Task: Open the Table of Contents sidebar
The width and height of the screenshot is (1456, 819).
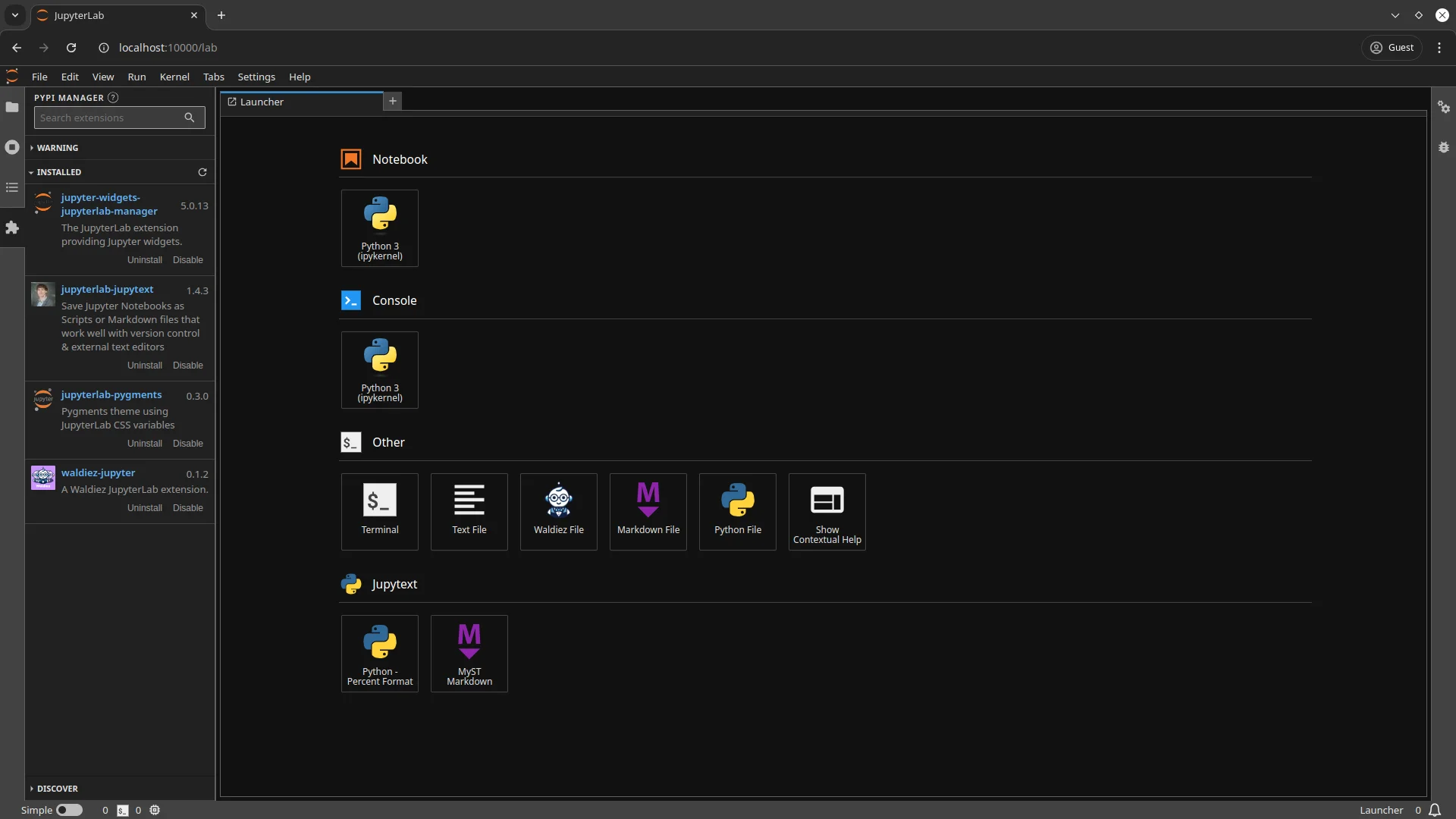Action: (12, 187)
